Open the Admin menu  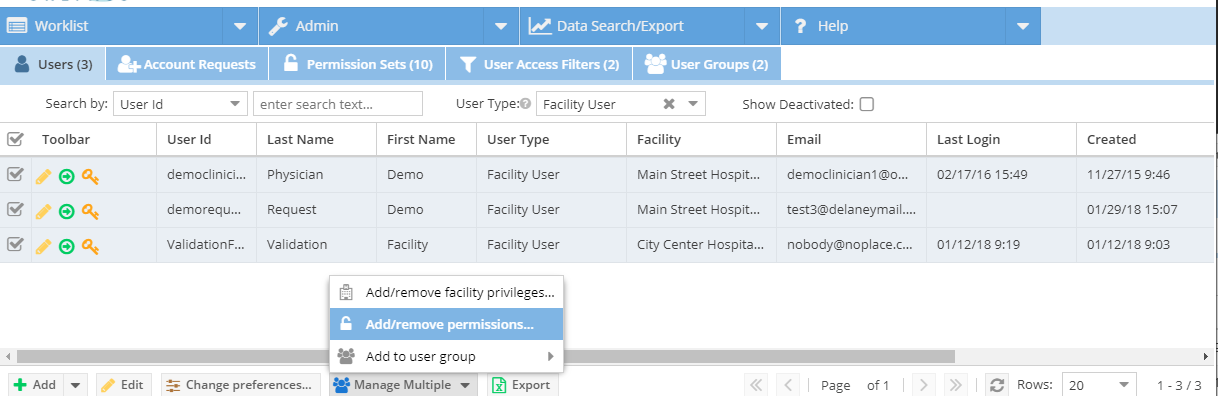point(371,27)
